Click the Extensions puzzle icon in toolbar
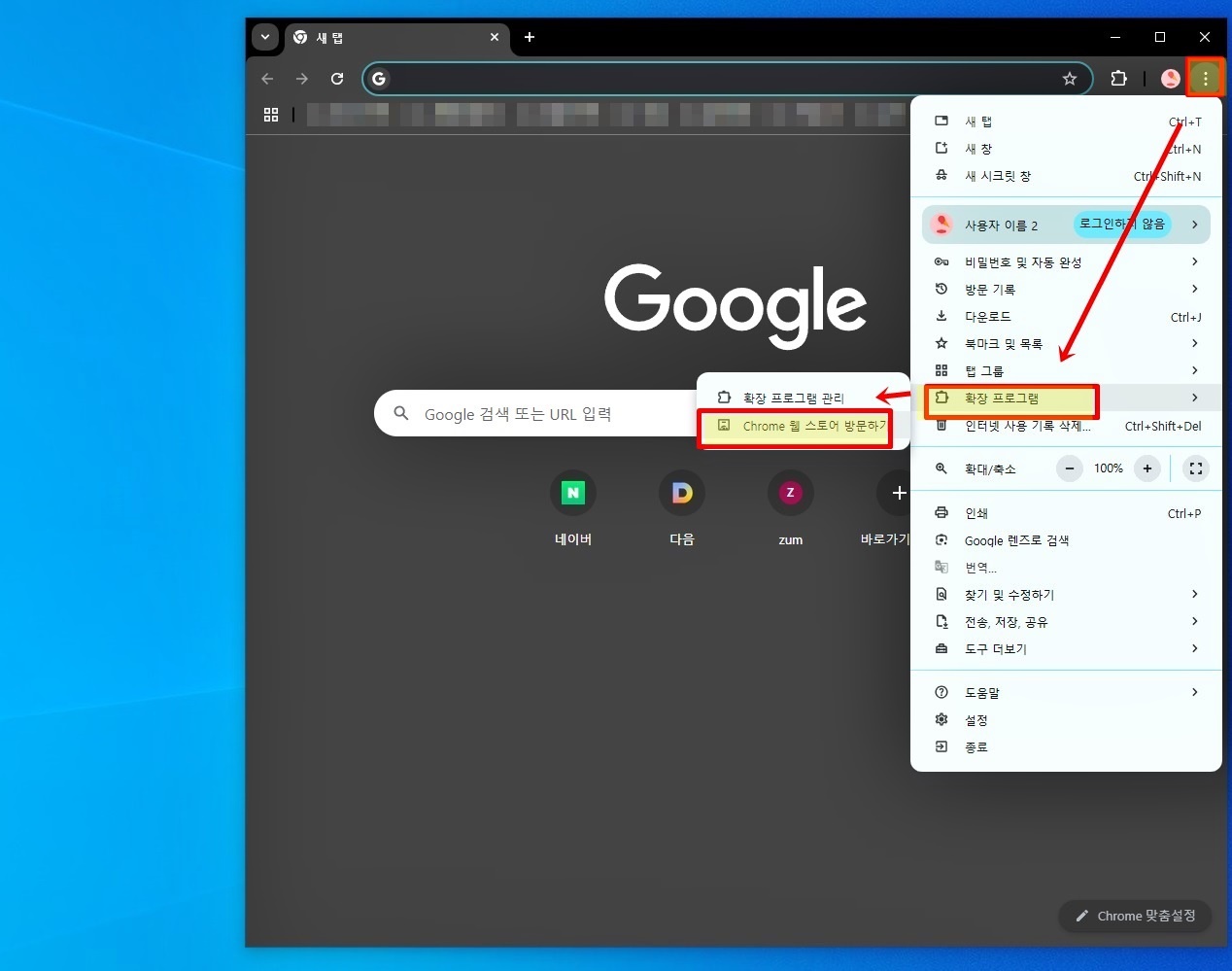This screenshot has height=971, width=1232. click(1118, 79)
